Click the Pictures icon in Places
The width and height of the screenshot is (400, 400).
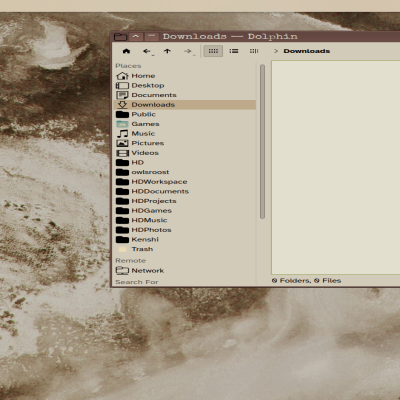point(122,143)
